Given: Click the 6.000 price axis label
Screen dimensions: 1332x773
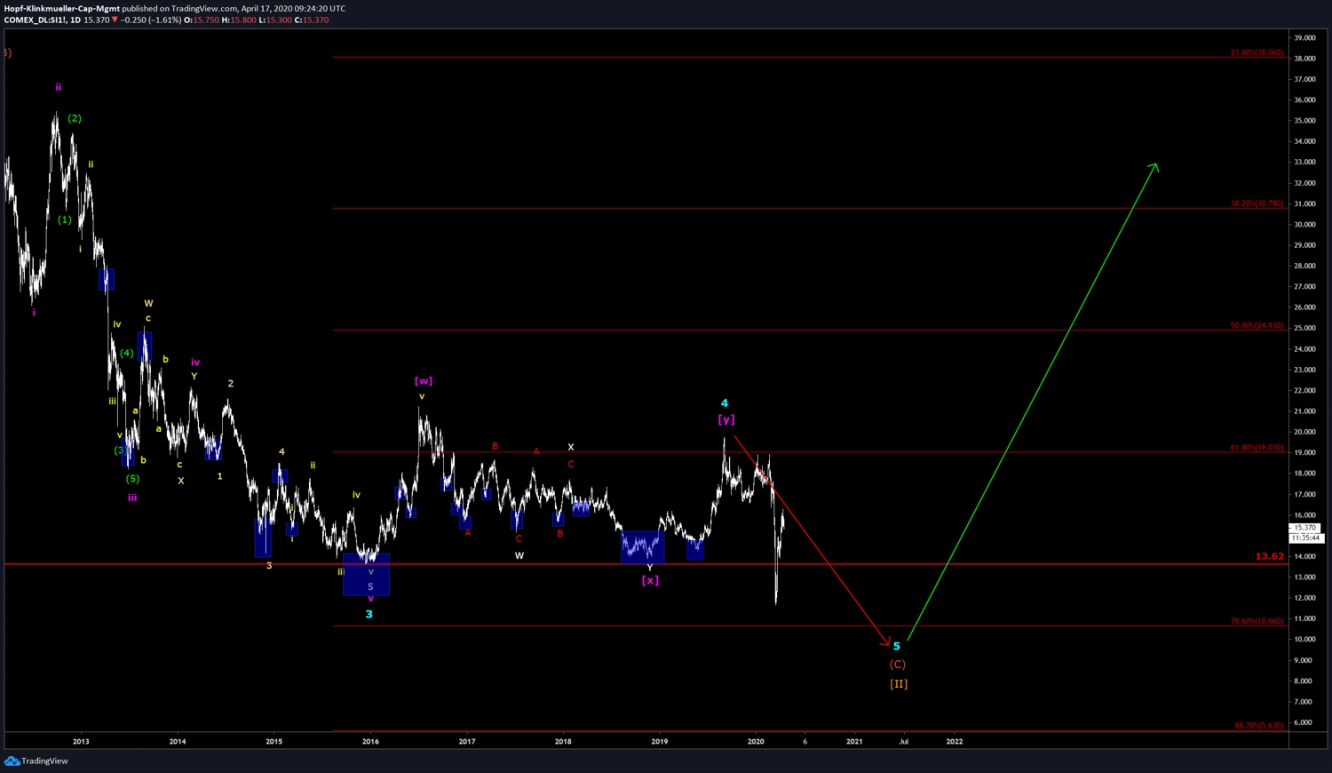Looking at the screenshot, I should point(1304,722).
